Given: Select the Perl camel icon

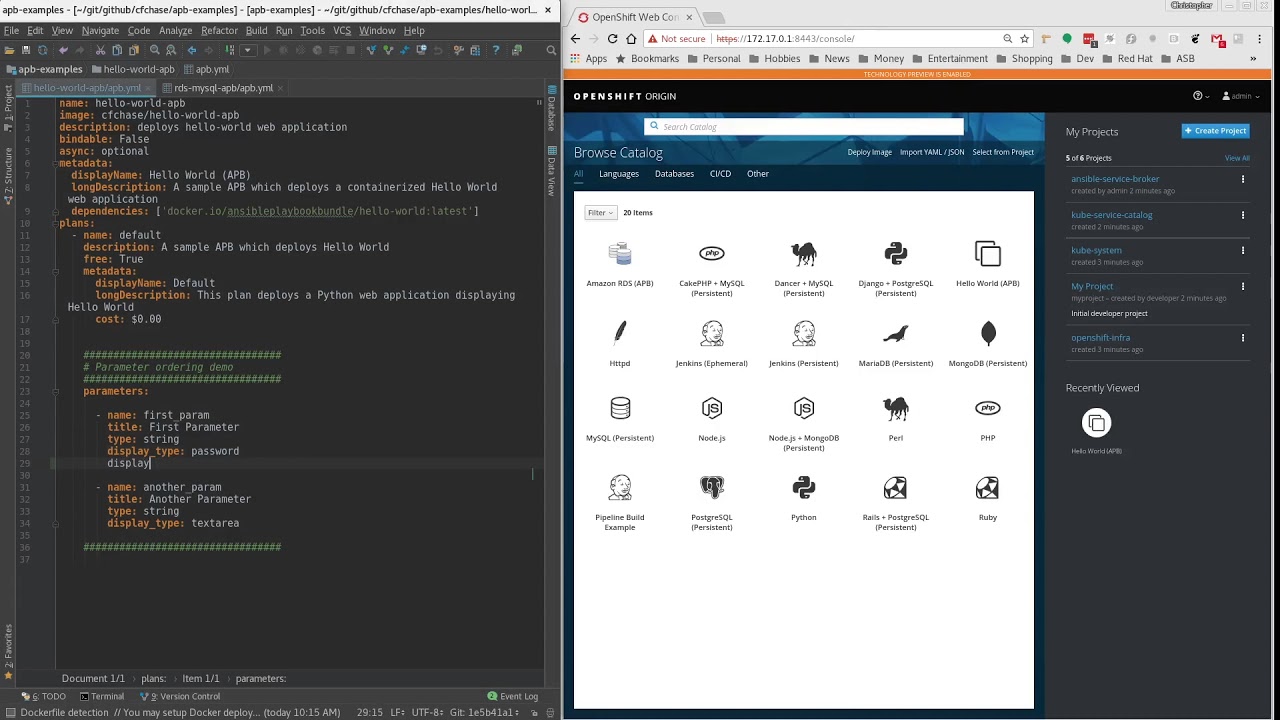Looking at the screenshot, I should pyautogui.click(x=896, y=408).
